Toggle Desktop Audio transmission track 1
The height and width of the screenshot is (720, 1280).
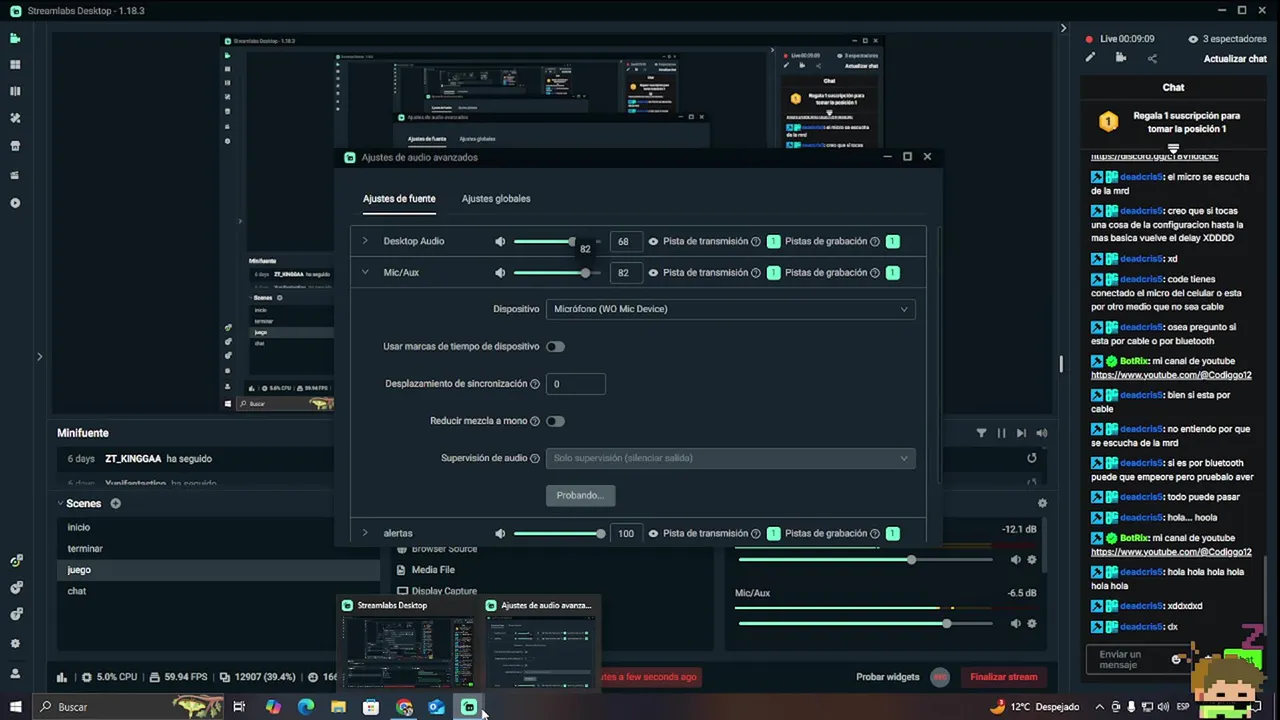(773, 241)
